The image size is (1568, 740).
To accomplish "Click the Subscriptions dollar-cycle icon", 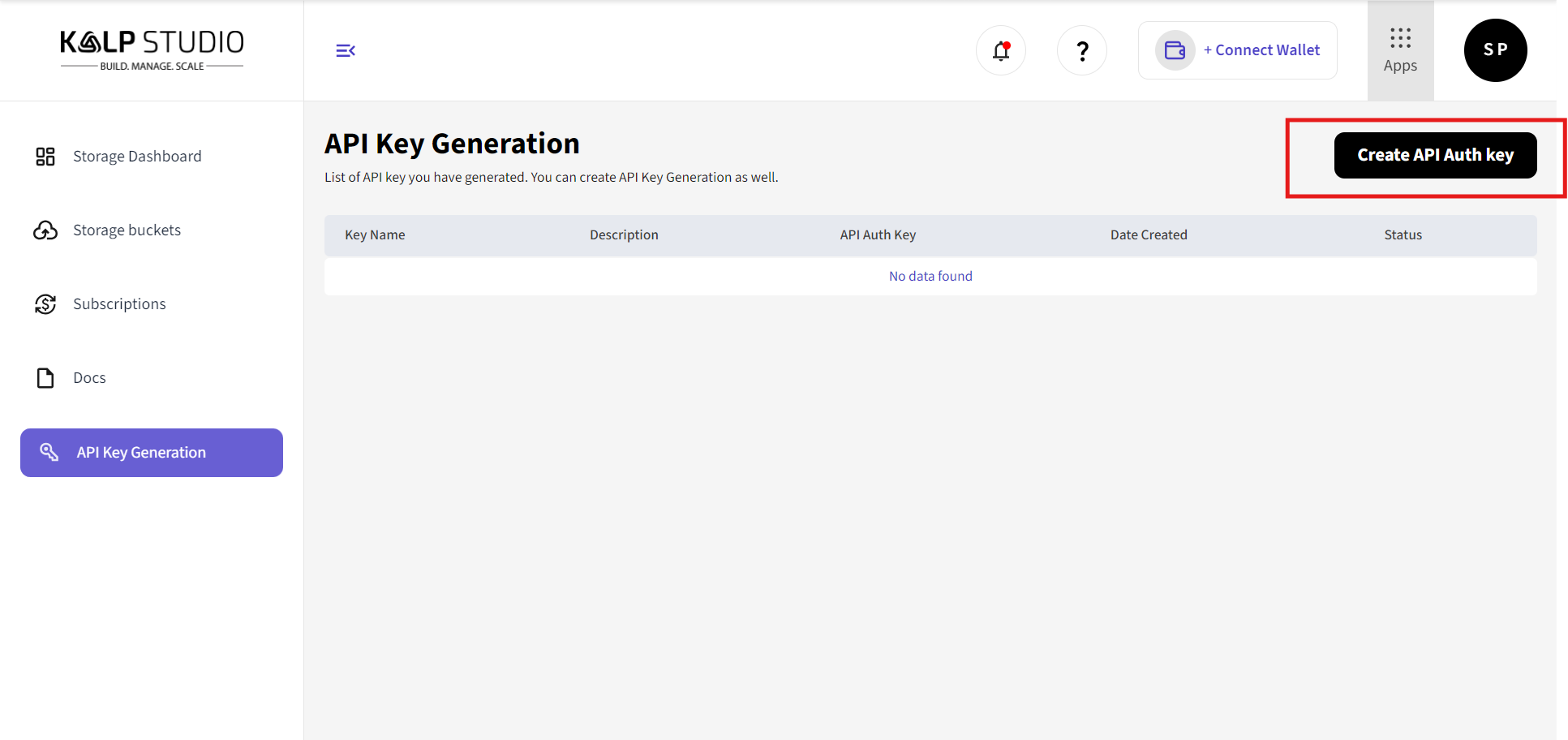I will 45,304.
